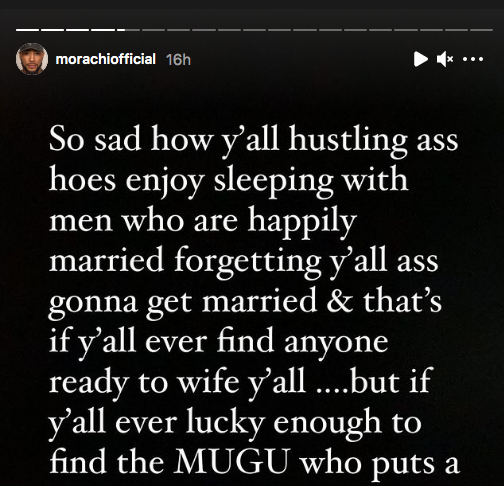Jump to the tenth story progress segment
Image resolution: width=504 pixels, height=486 pixels.
point(255,30)
